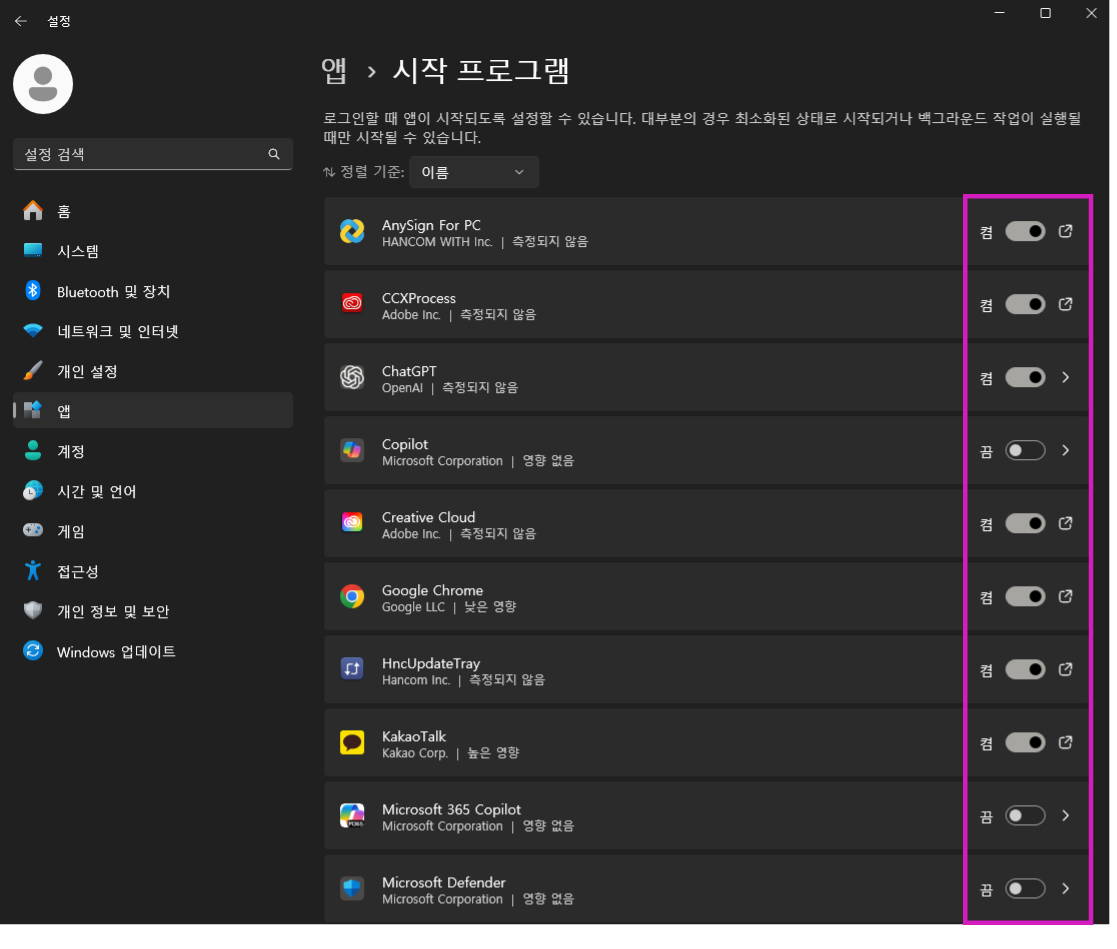Open external link for CCXProcess
The width and height of the screenshot is (1117, 949).
tap(1066, 304)
